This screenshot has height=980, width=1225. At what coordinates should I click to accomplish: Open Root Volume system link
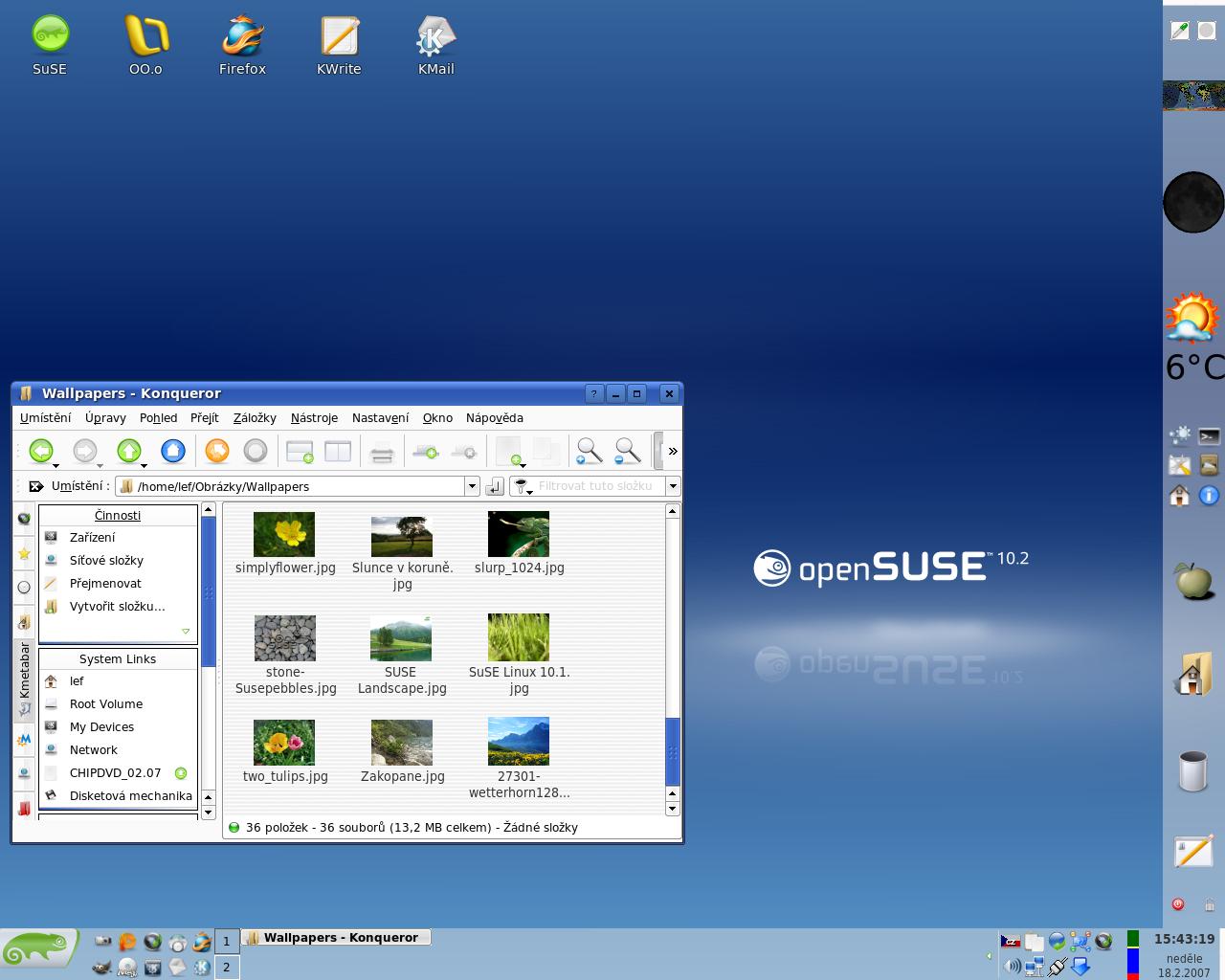(x=105, y=704)
